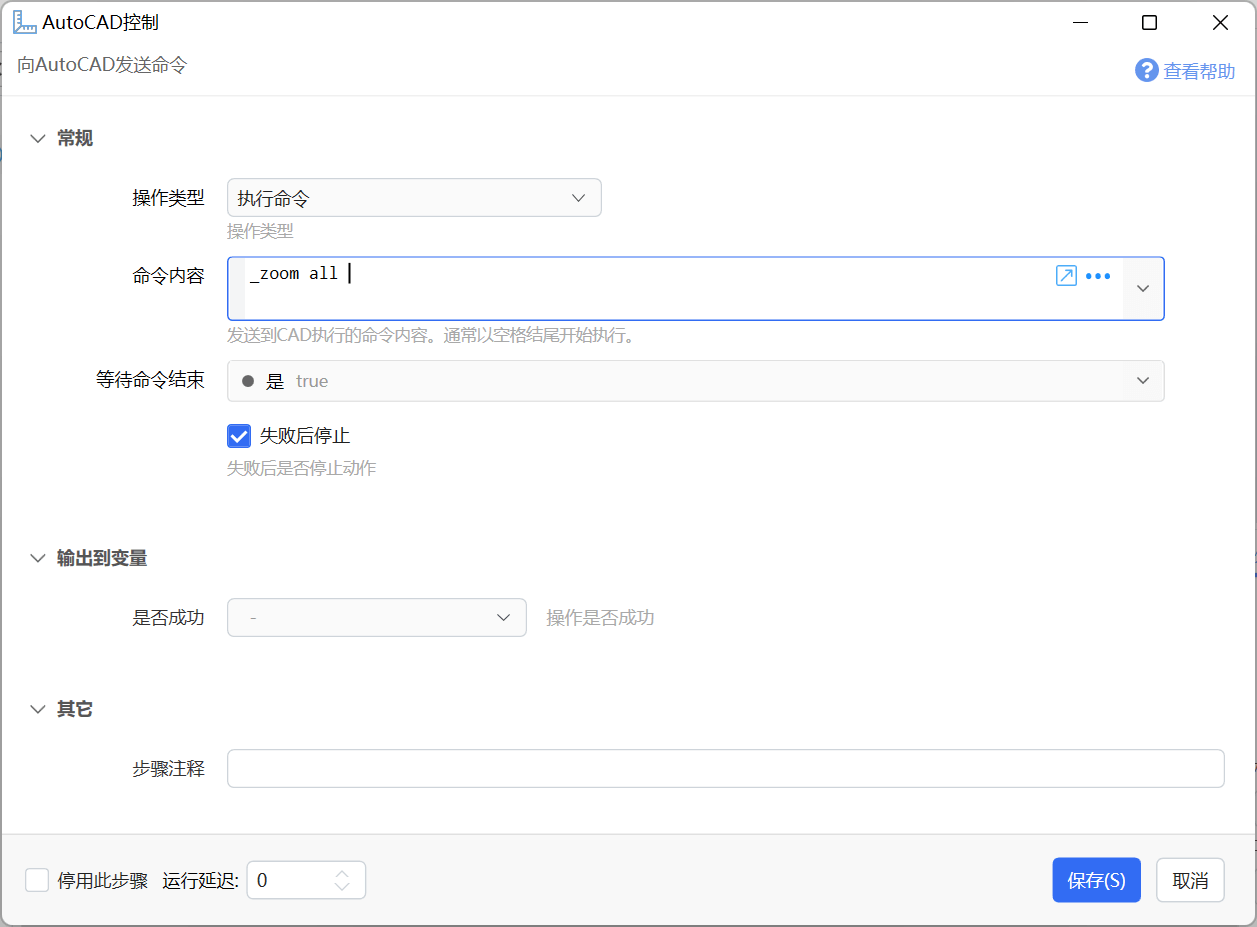The width and height of the screenshot is (1257, 927).
Task: Uncheck the 失败后停止 checkbox
Action: [239, 436]
